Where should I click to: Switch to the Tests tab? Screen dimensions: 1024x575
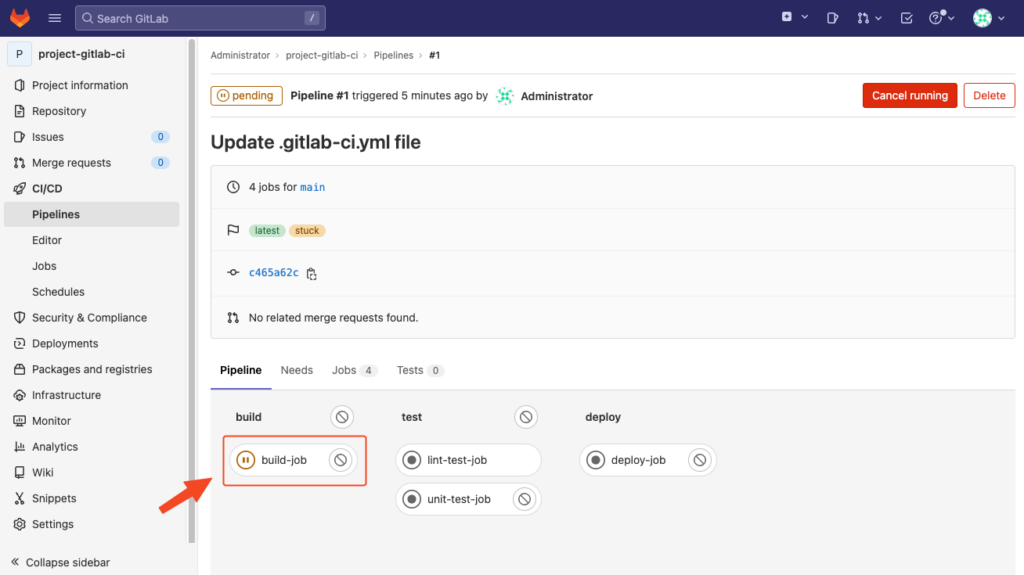point(420,370)
